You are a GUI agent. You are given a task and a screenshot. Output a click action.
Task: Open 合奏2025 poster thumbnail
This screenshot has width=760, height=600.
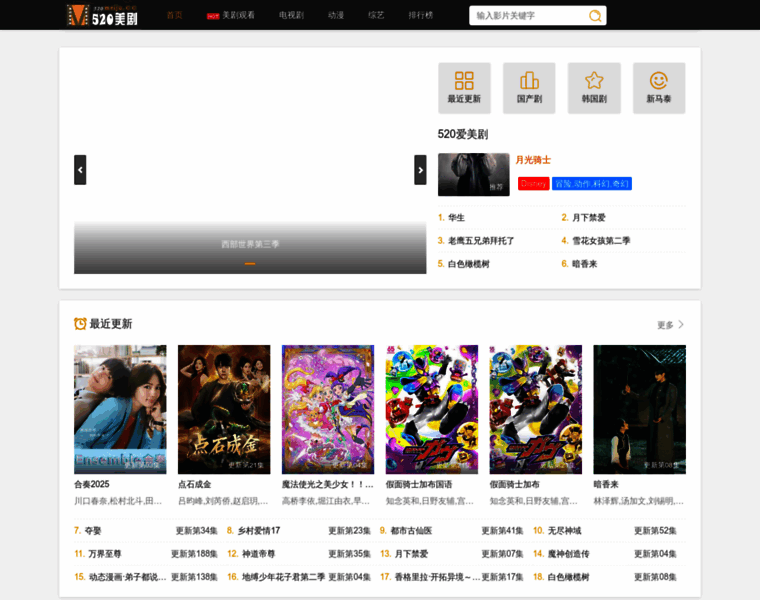(x=120, y=409)
